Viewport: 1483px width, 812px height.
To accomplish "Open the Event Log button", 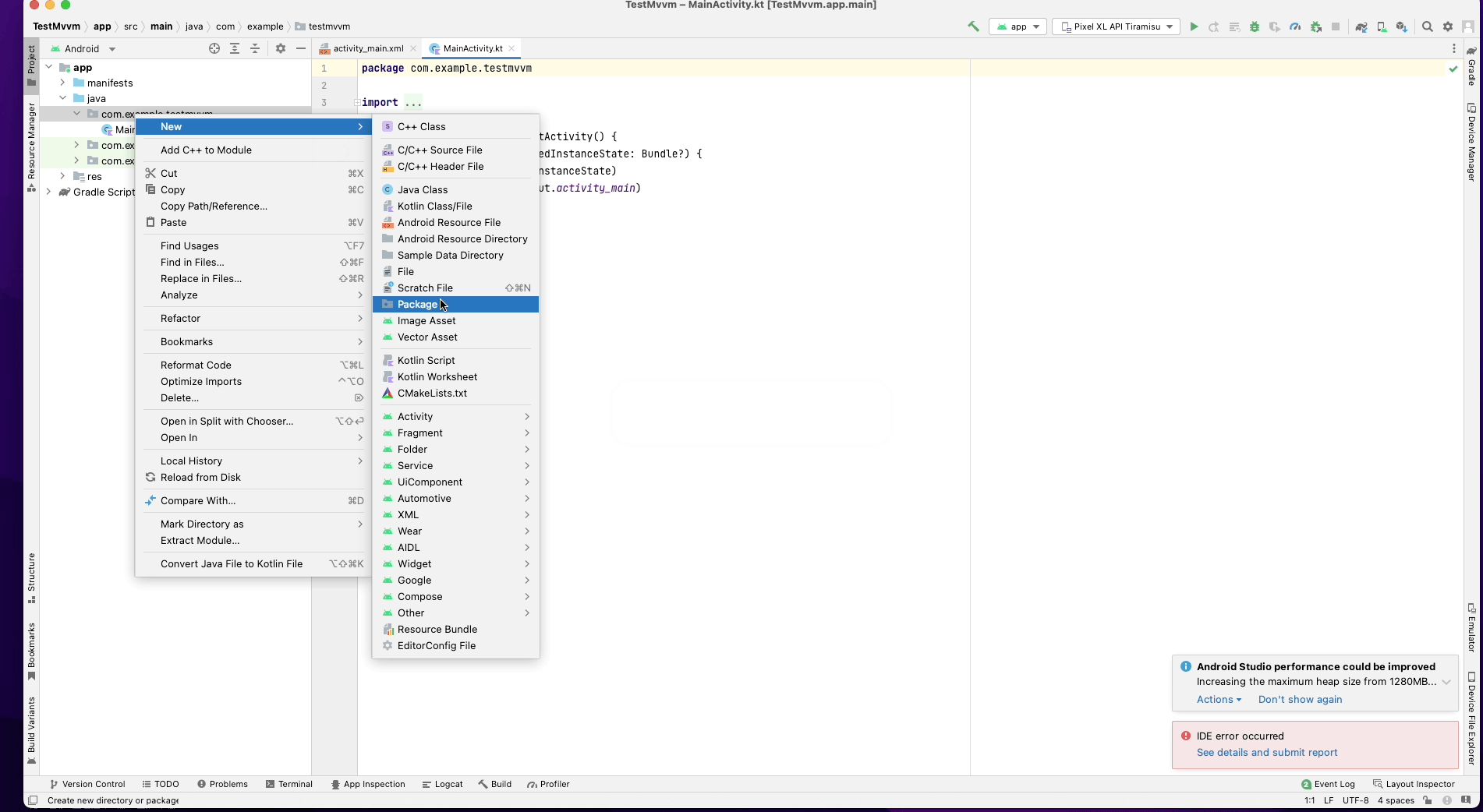I will (1328, 784).
